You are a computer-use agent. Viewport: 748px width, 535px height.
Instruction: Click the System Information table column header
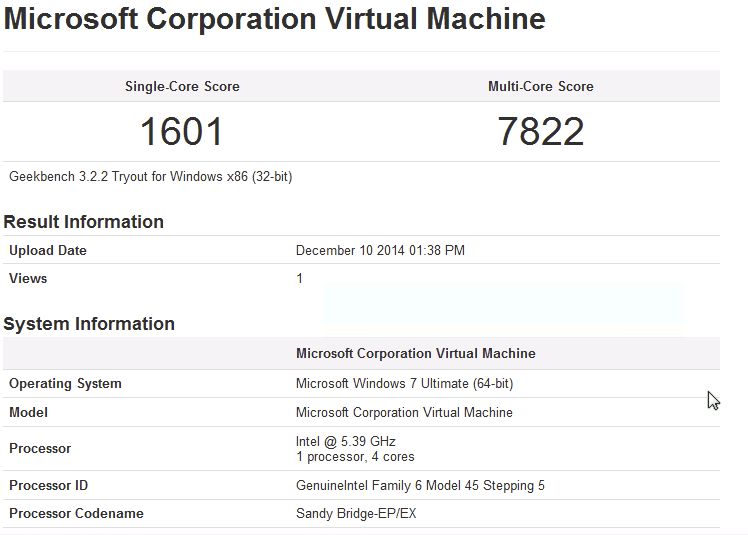(x=415, y=354)
